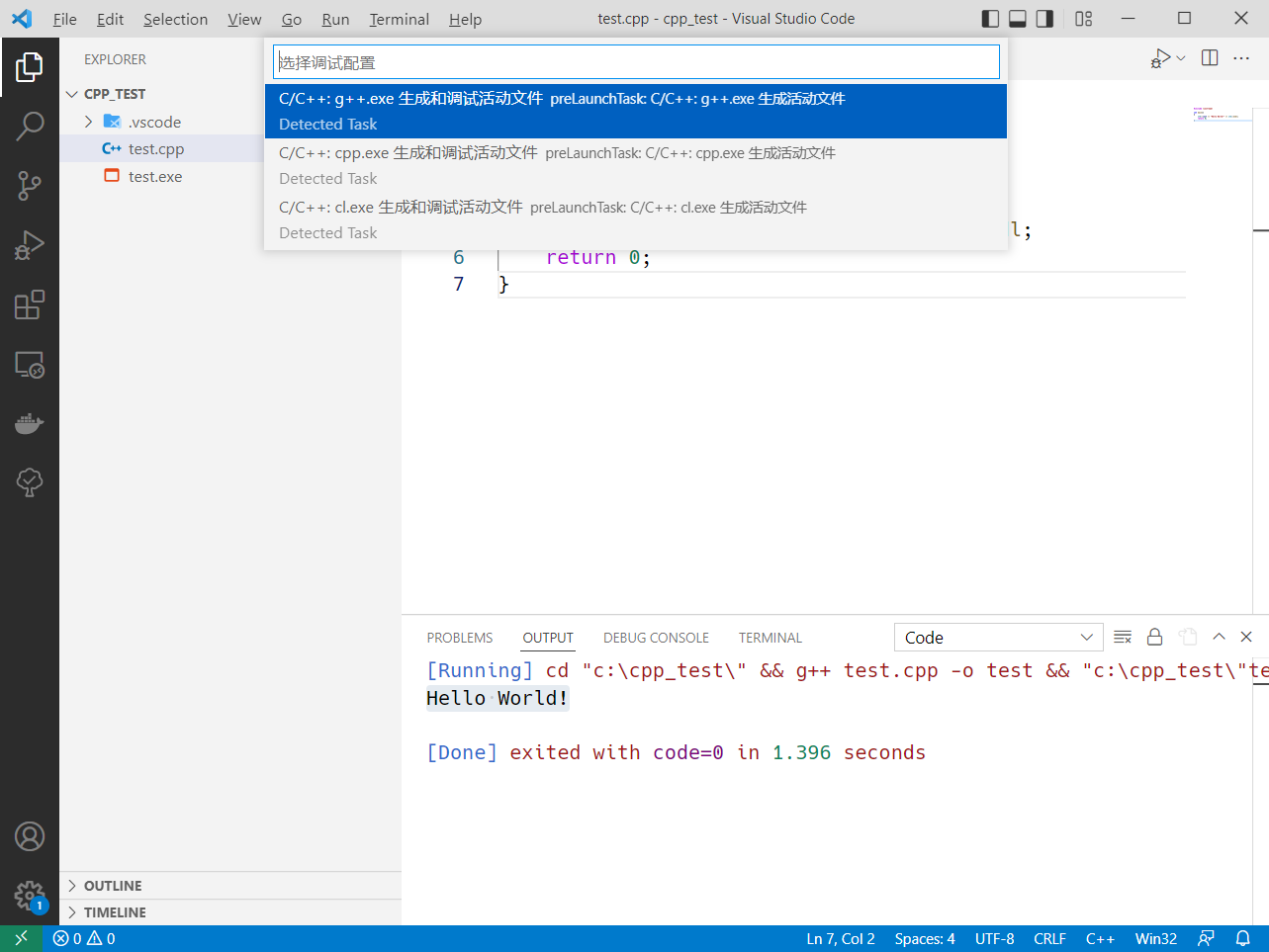Maximize the panel size with up chevron
This screenshot has height=952, width=1269.
tap(1219, 637)
